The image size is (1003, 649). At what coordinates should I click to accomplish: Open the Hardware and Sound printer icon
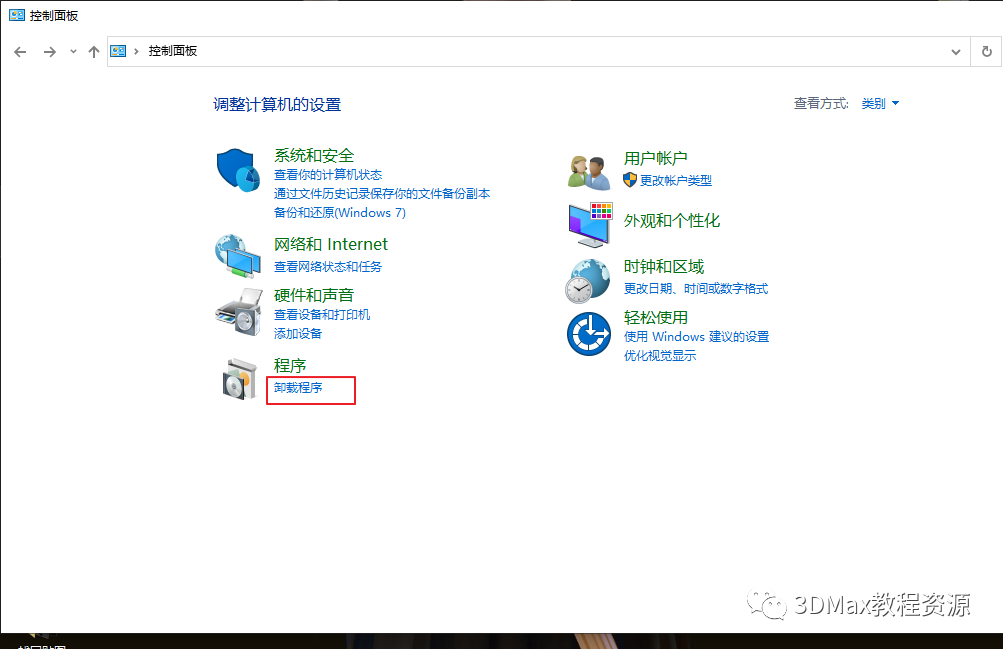(x=239, y=311)
